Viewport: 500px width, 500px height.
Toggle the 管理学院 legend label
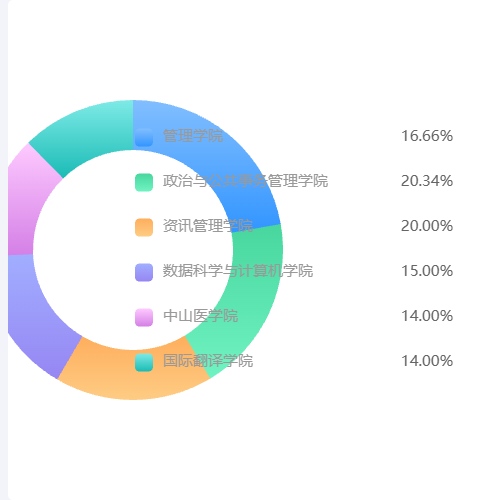pos(193,136)
